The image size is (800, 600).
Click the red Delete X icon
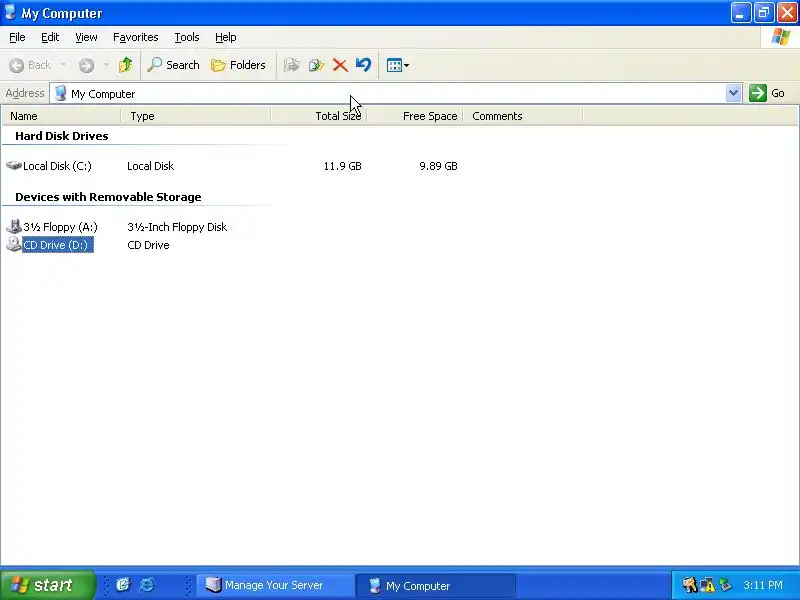340,65
